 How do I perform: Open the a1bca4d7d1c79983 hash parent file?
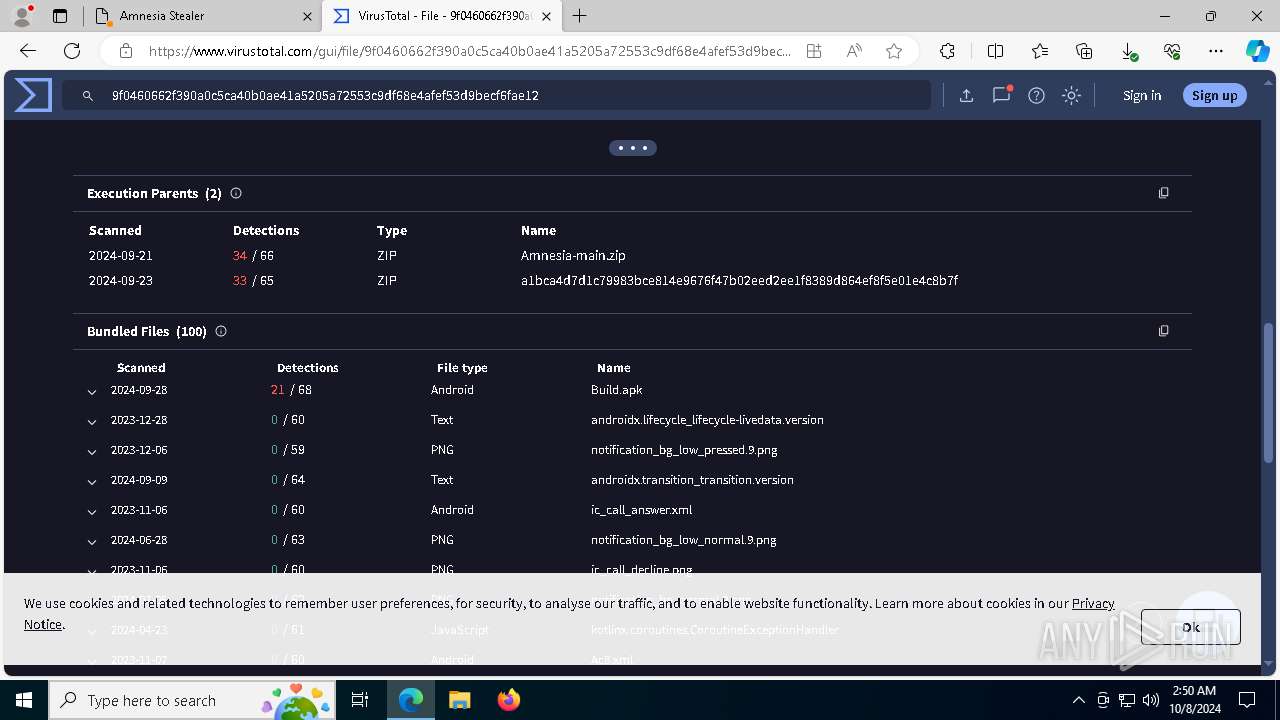[739, 281]
